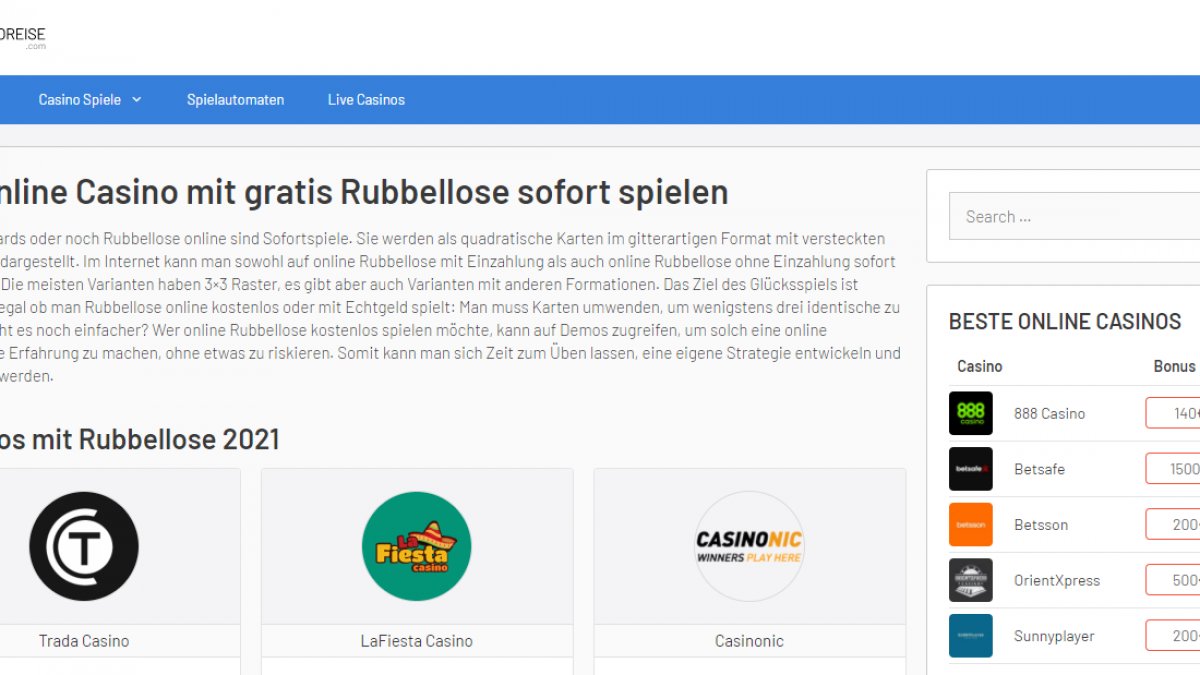
Task: Claim the Betsafe bonus button
Action: coord(1173,469)
